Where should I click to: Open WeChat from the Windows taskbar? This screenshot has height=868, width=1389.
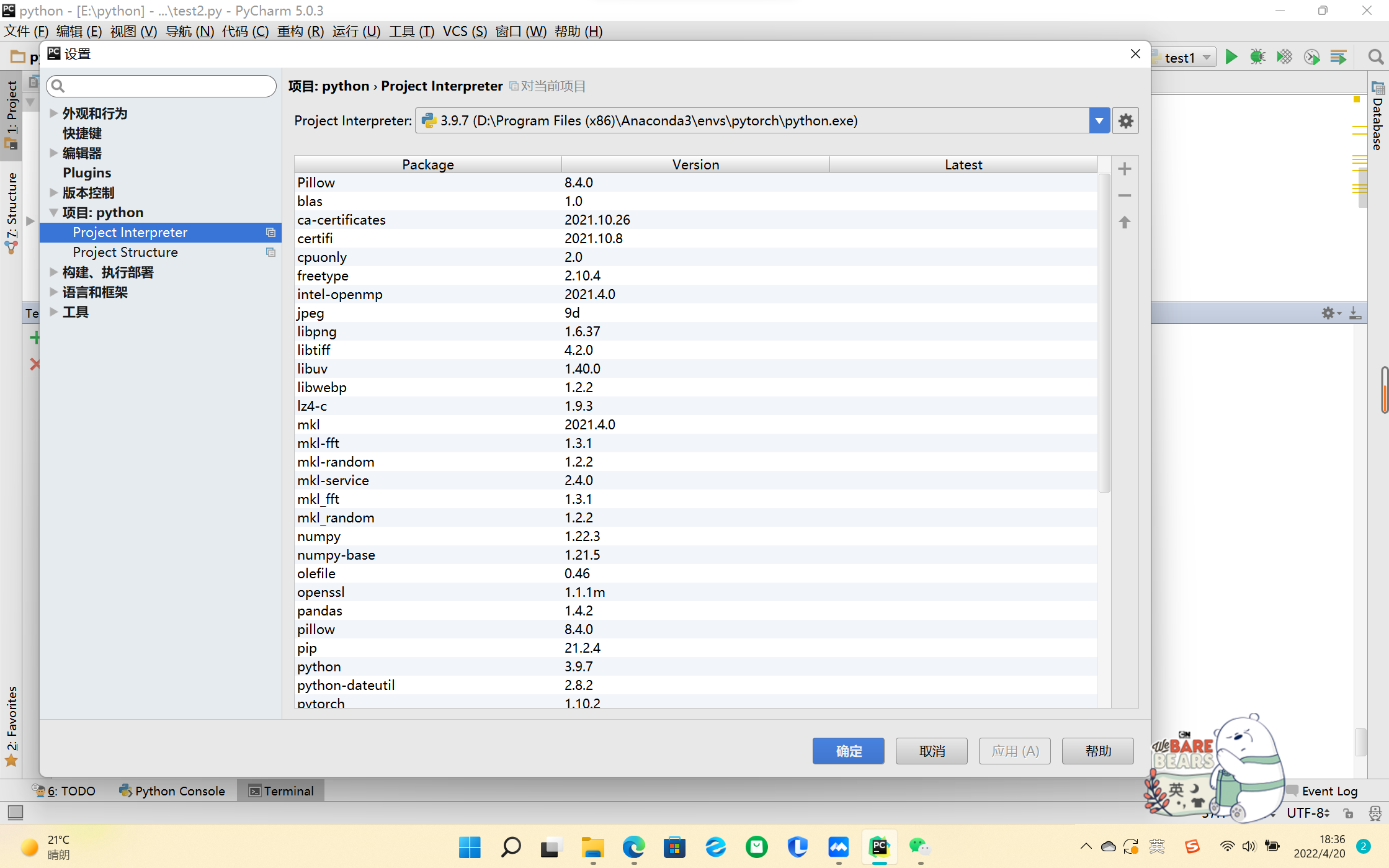pyautogui.click(x=919, y=848)
